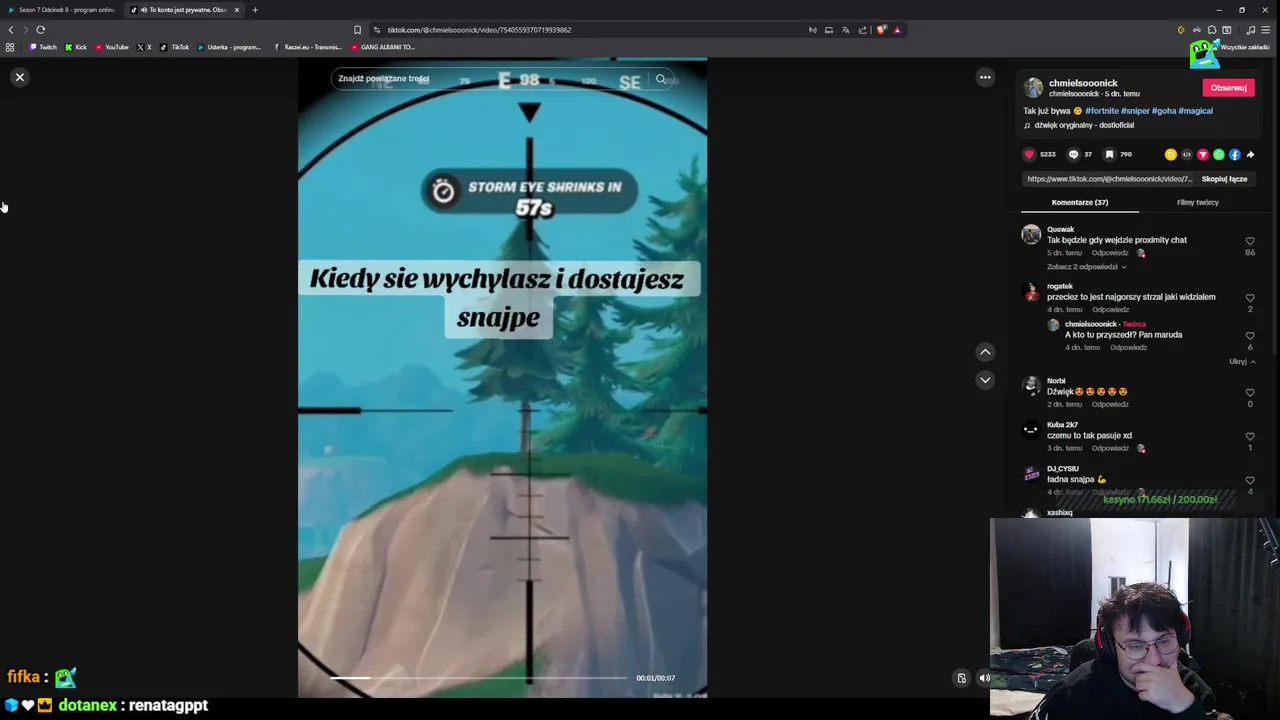This screenshot has height=720, width=1280.
Task: Open the Twitch bookmark
Action: click(43, 47)
